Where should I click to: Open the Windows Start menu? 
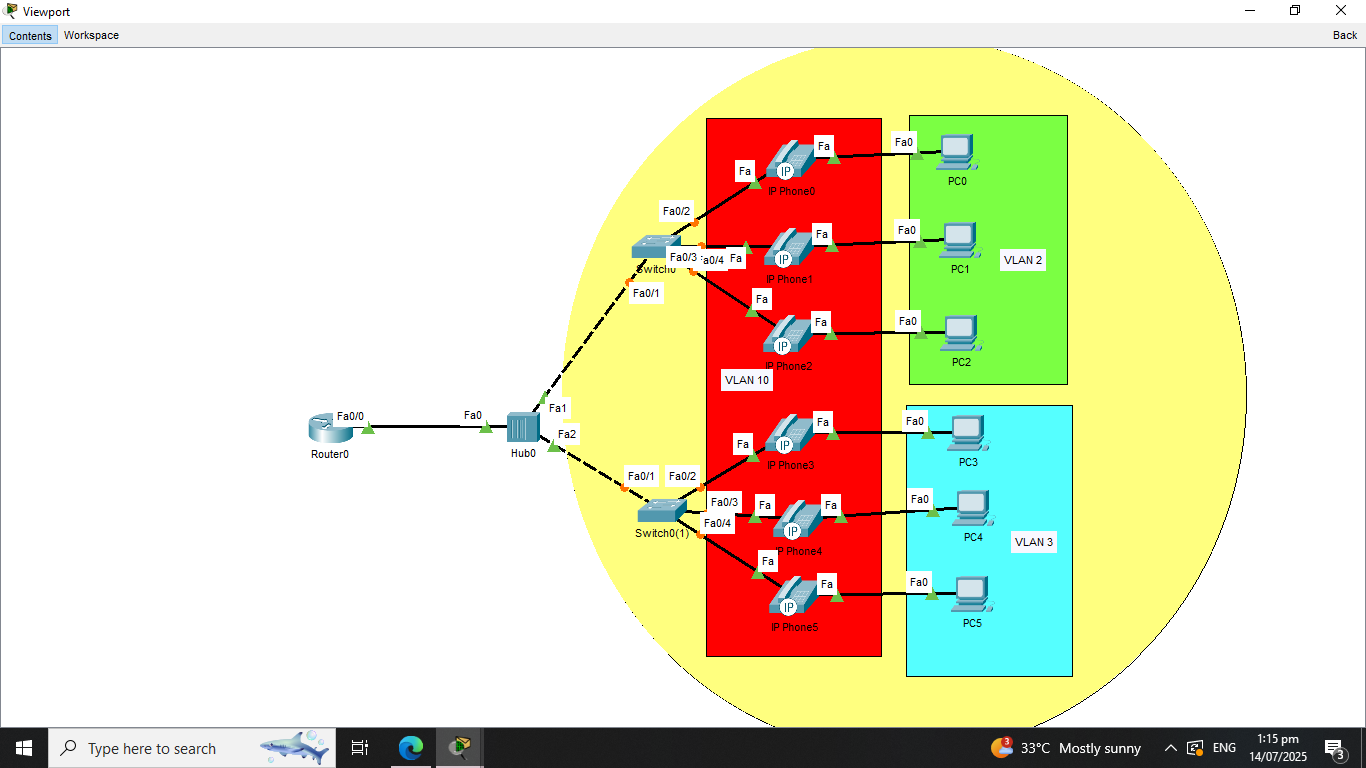24,748
